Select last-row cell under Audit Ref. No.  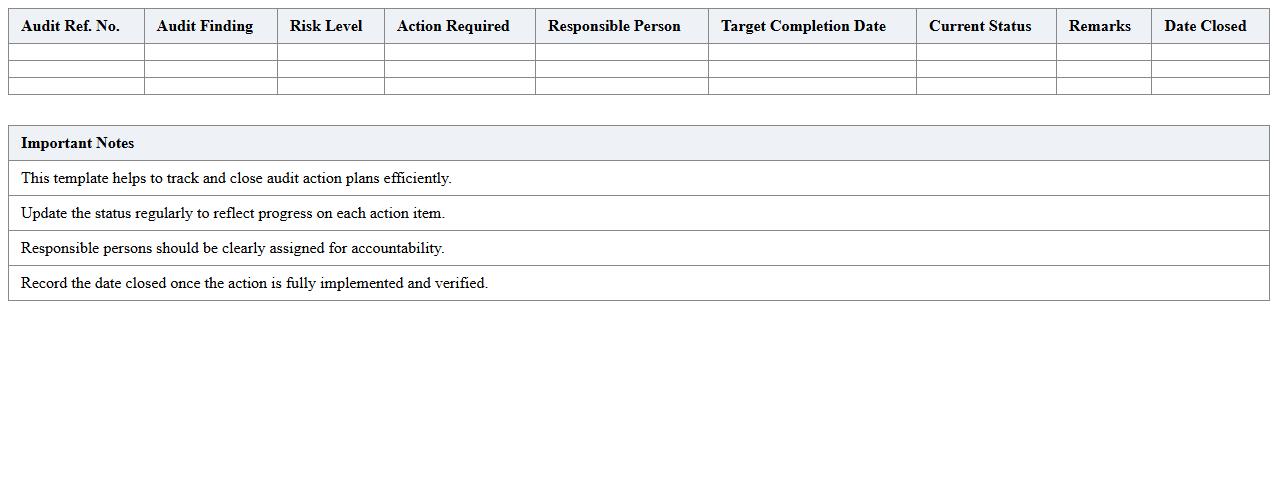[76, 86]
